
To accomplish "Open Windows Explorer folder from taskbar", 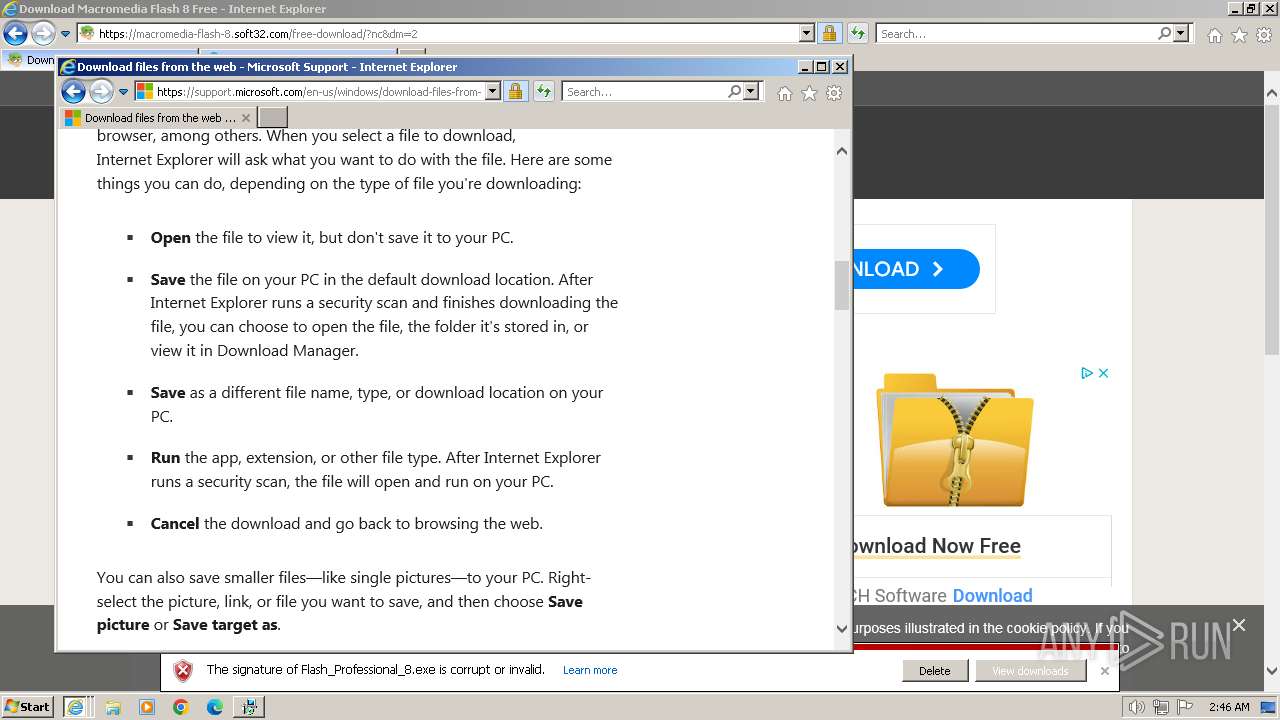I will pos(113,707).
